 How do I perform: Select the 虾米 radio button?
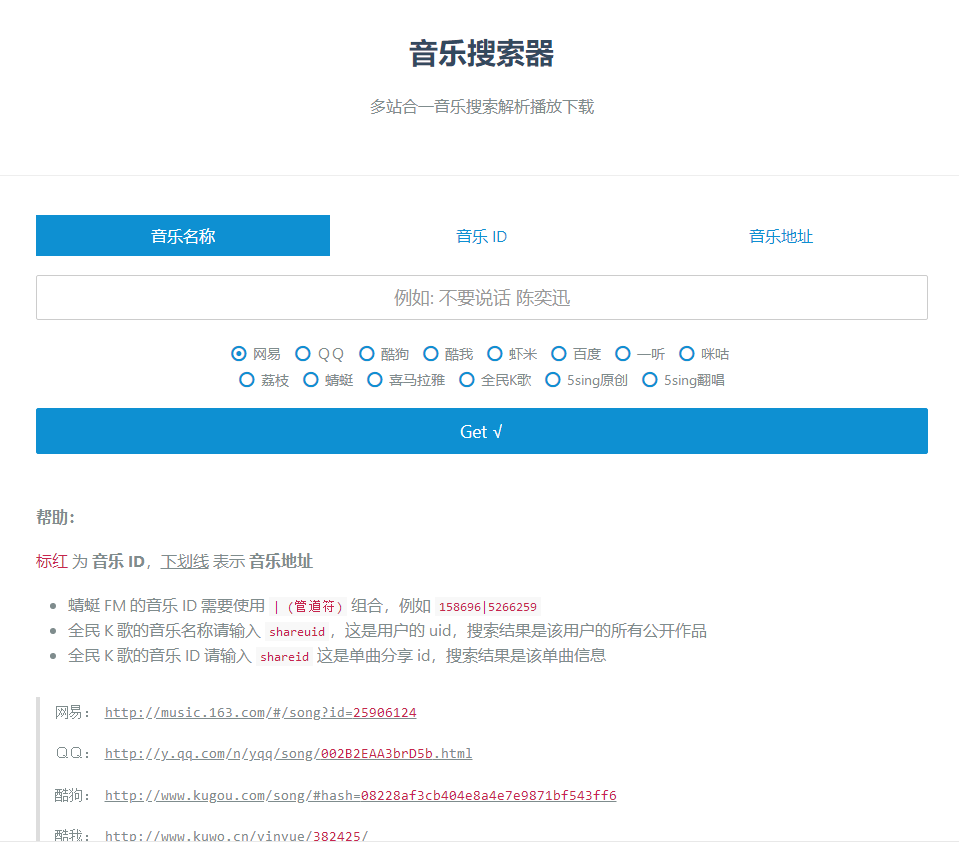coord(495,354)
